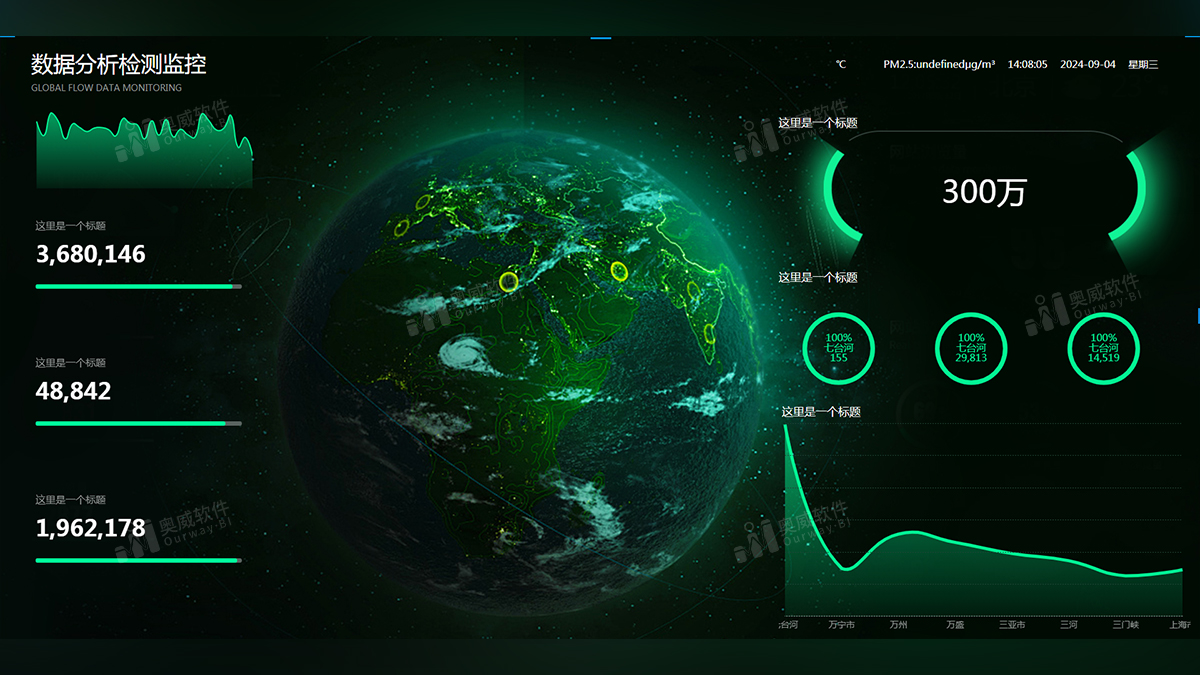Click the progress bar under 1,962,178
Viewport: 1200px width, 675px height.
click(139, 560)
